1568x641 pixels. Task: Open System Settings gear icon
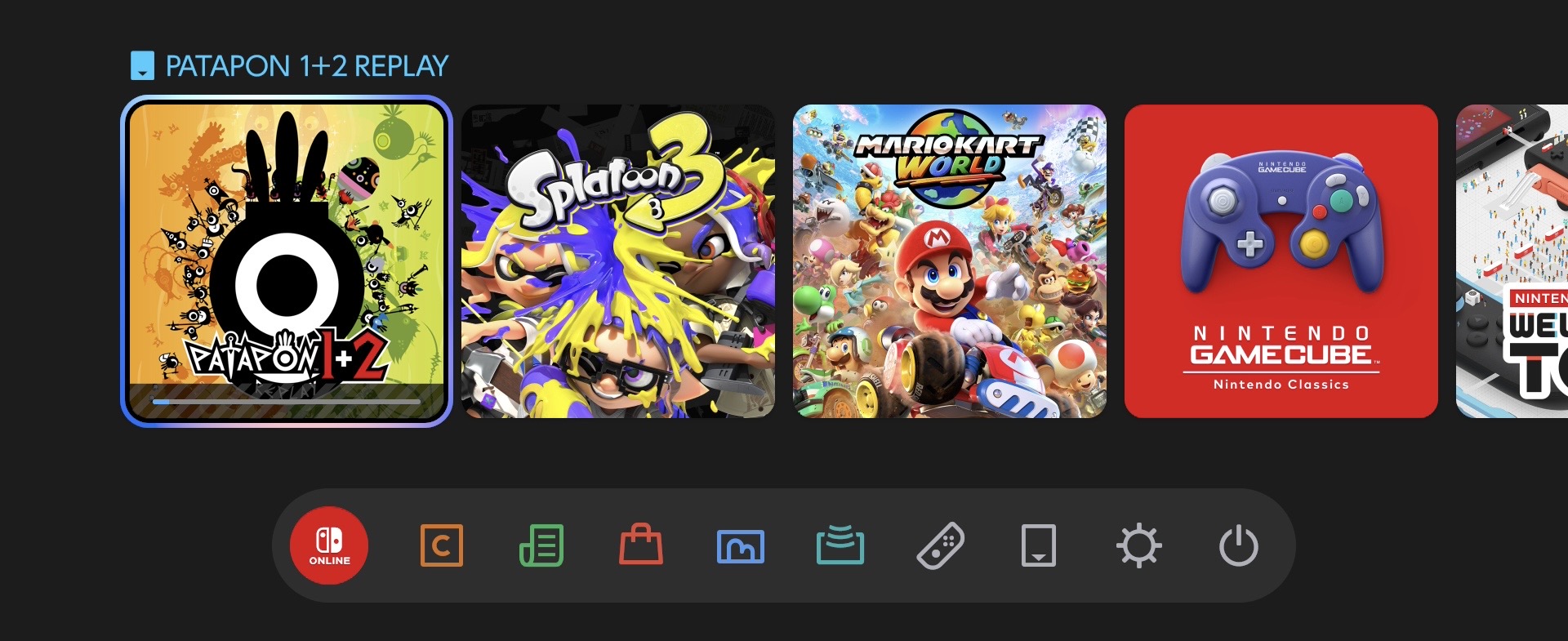1139,545
